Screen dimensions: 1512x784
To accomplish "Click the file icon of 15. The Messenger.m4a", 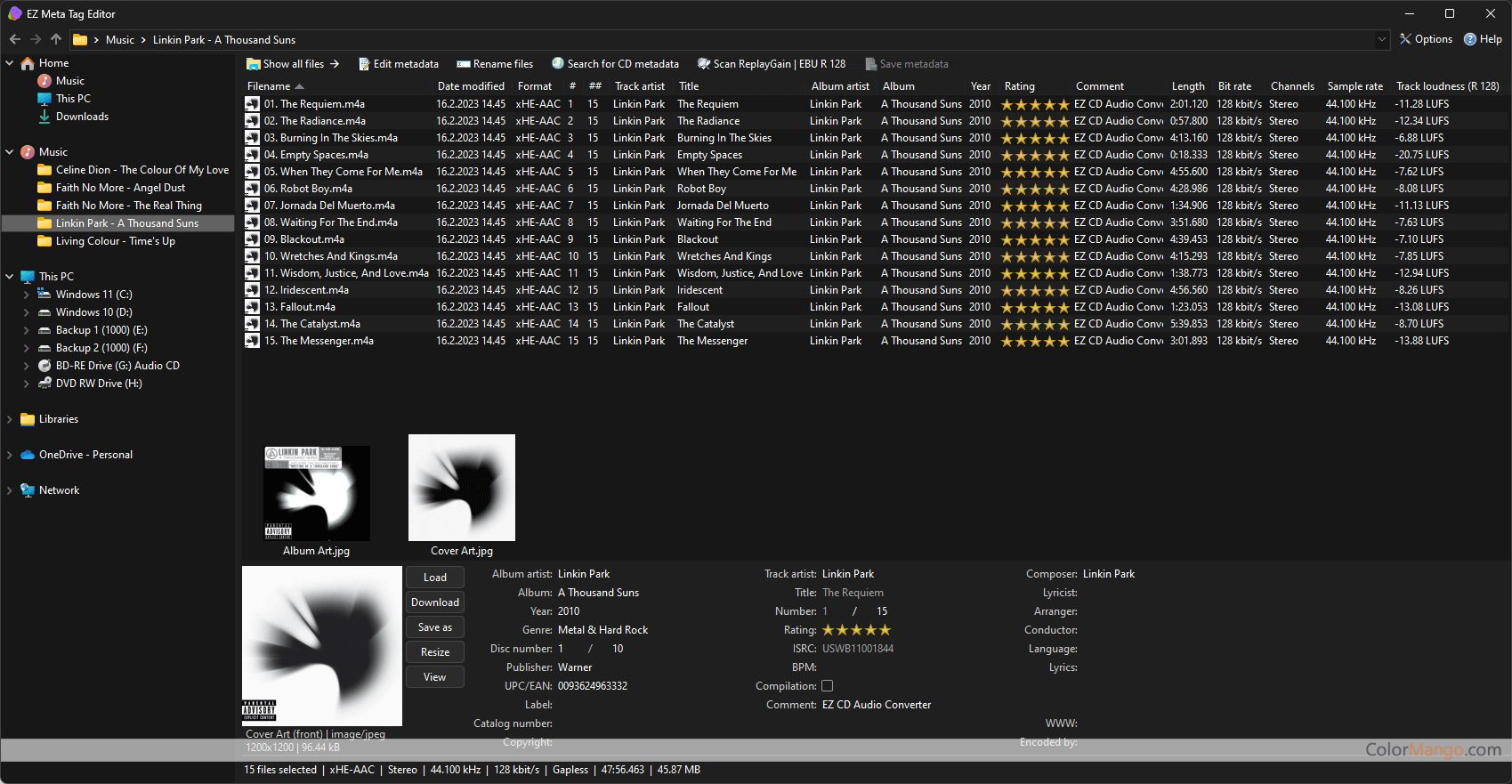I will point(253,341).
